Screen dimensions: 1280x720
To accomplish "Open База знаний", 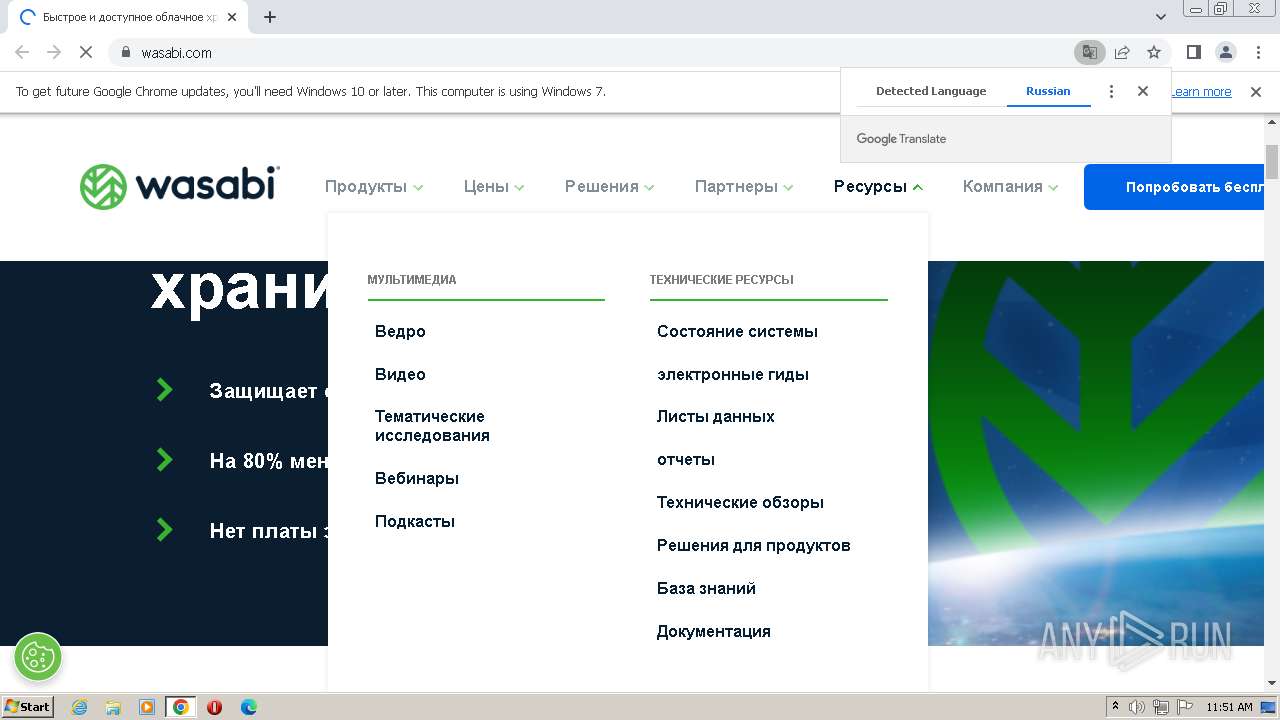I will [x=706, y=589].
